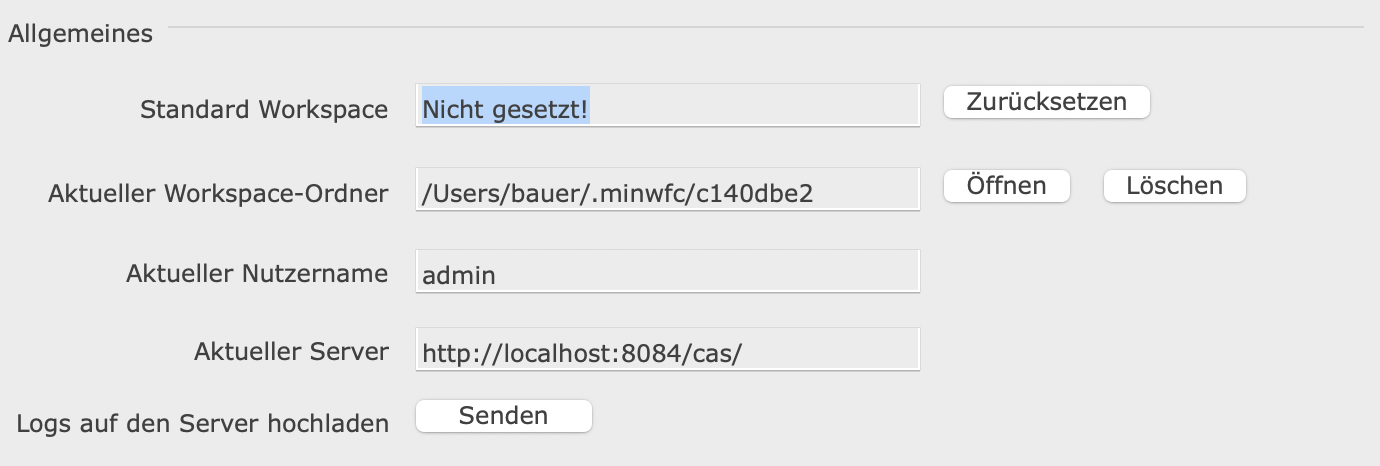Open the current workspace folder via Öffnen
Viewport: 1380px width, 466px height.
[x=1006, y=186]
